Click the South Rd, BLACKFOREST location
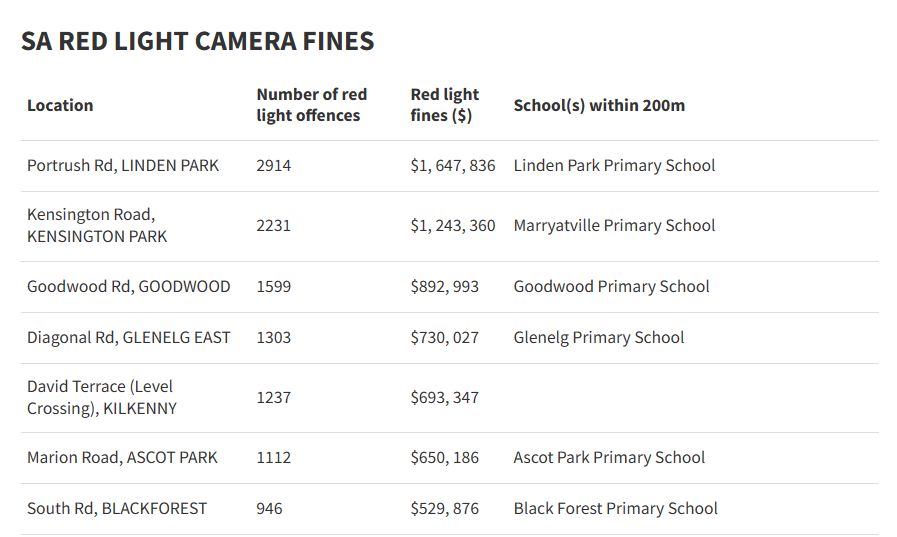The height and width of the screenshot is (537, 897). (x=117, y=508)
